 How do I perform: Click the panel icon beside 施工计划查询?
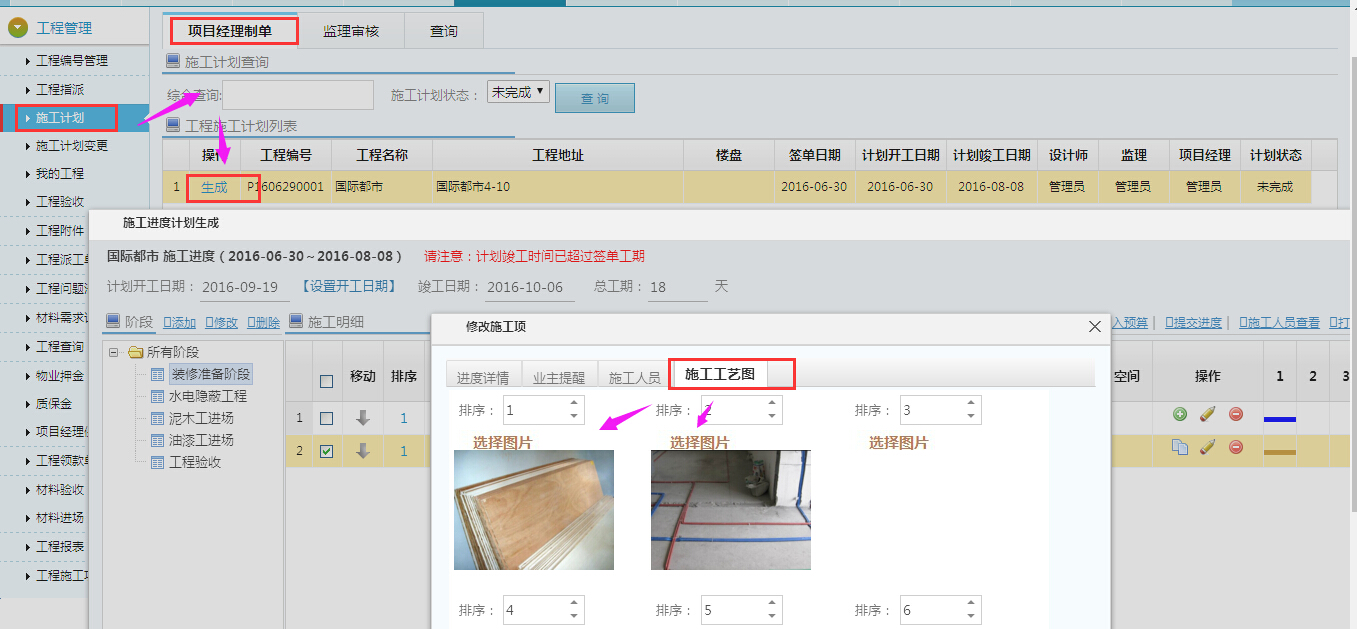[175, 62]
